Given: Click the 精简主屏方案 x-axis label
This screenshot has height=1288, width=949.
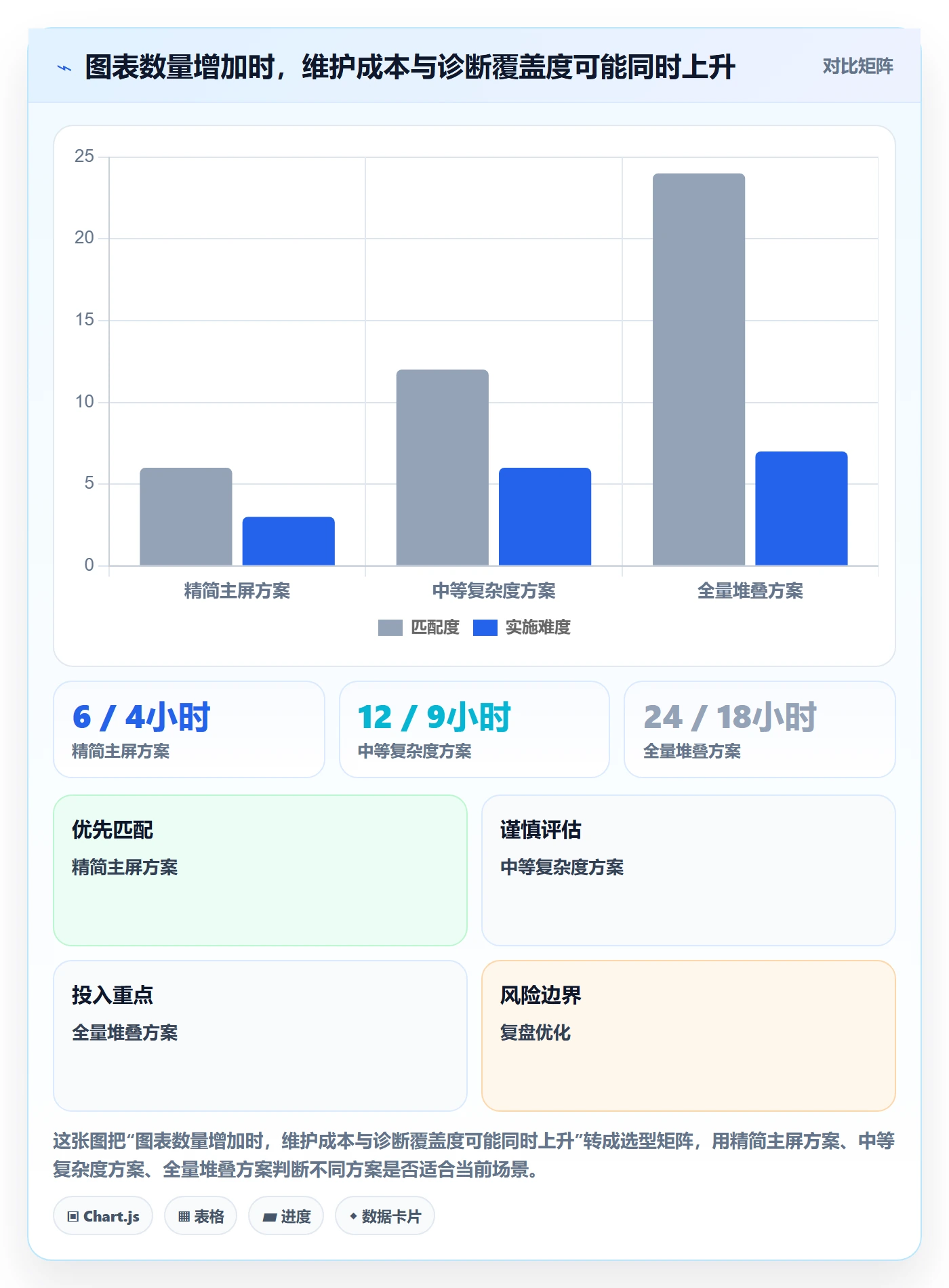Looking at the screenshot, I should click(x=237, y=591).
